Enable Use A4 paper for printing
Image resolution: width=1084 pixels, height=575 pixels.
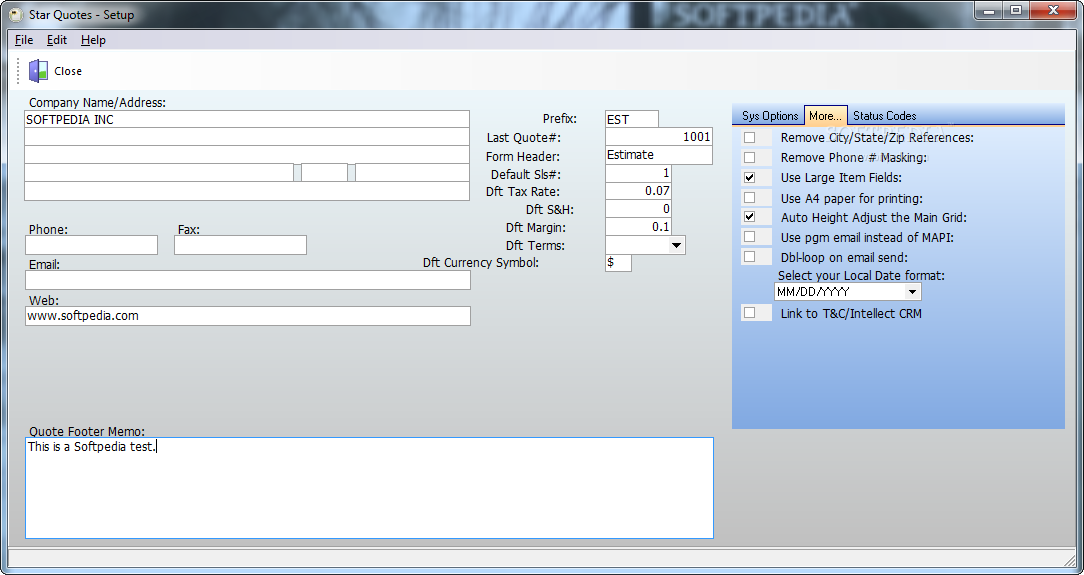(x=749, y=198)
